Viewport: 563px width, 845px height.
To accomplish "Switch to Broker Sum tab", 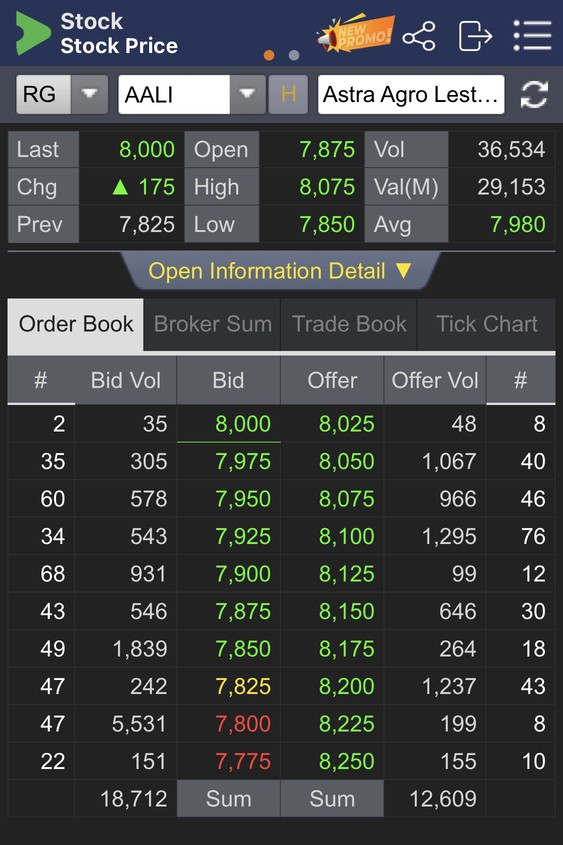I will pyautogui.click(x=212, y=324).
